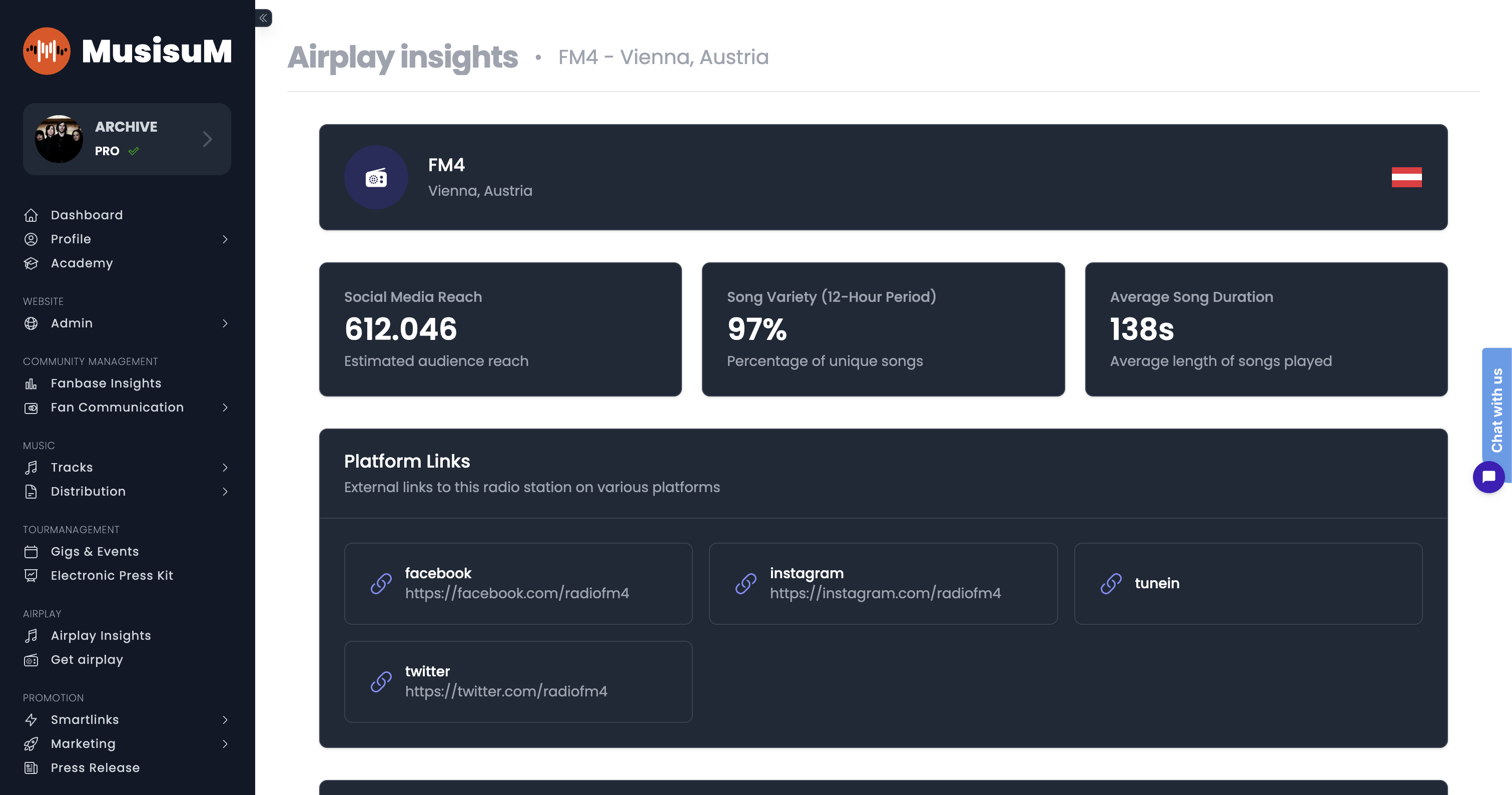Viewport: 1512px width, 795px height.
Task: Expand the Smartlinks submenu chevron
Action: point(225,720)
